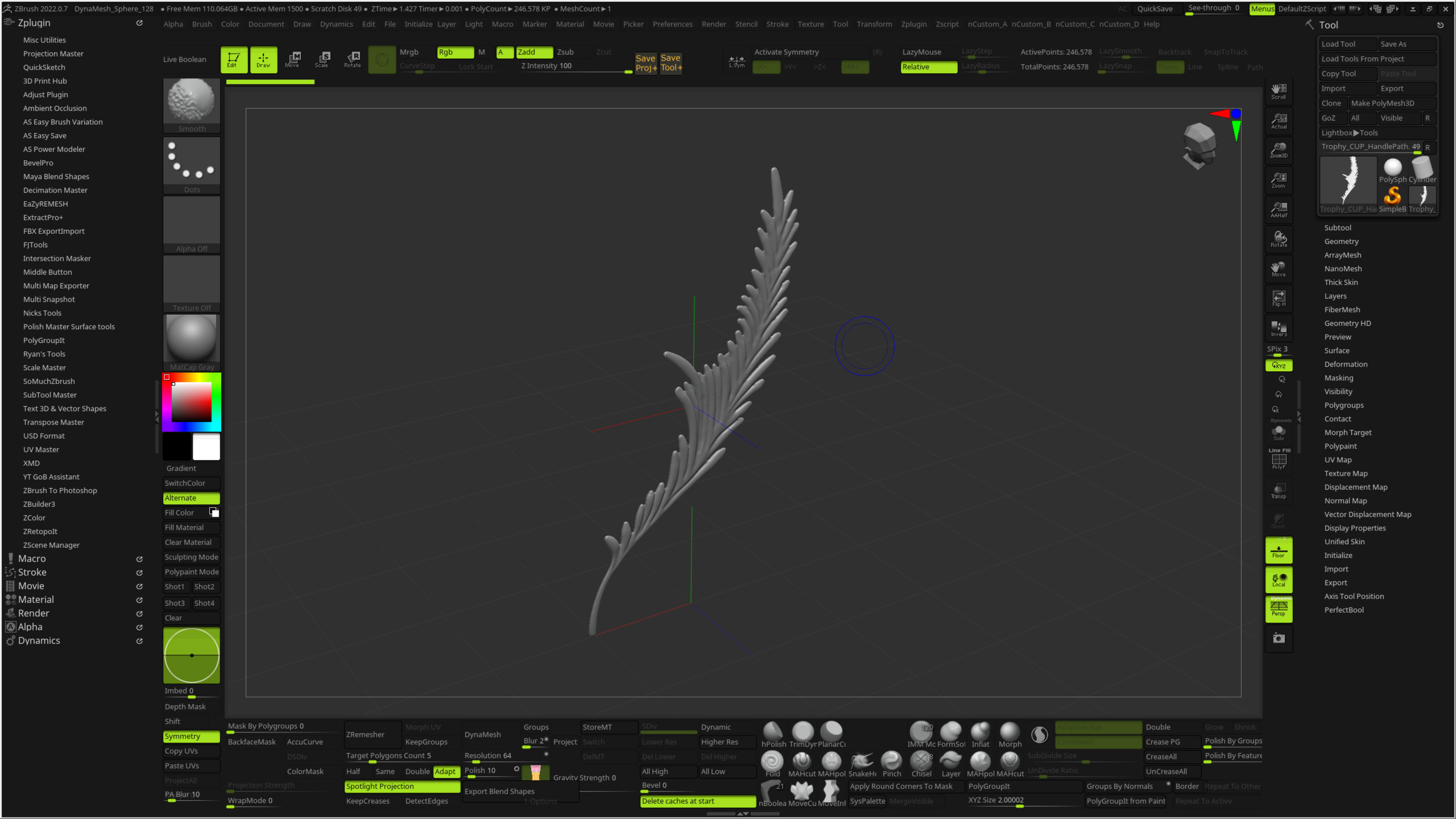Toggle the Floor grid button
Viewport: 1456px width, 819px height.
tap(1279, 550)
